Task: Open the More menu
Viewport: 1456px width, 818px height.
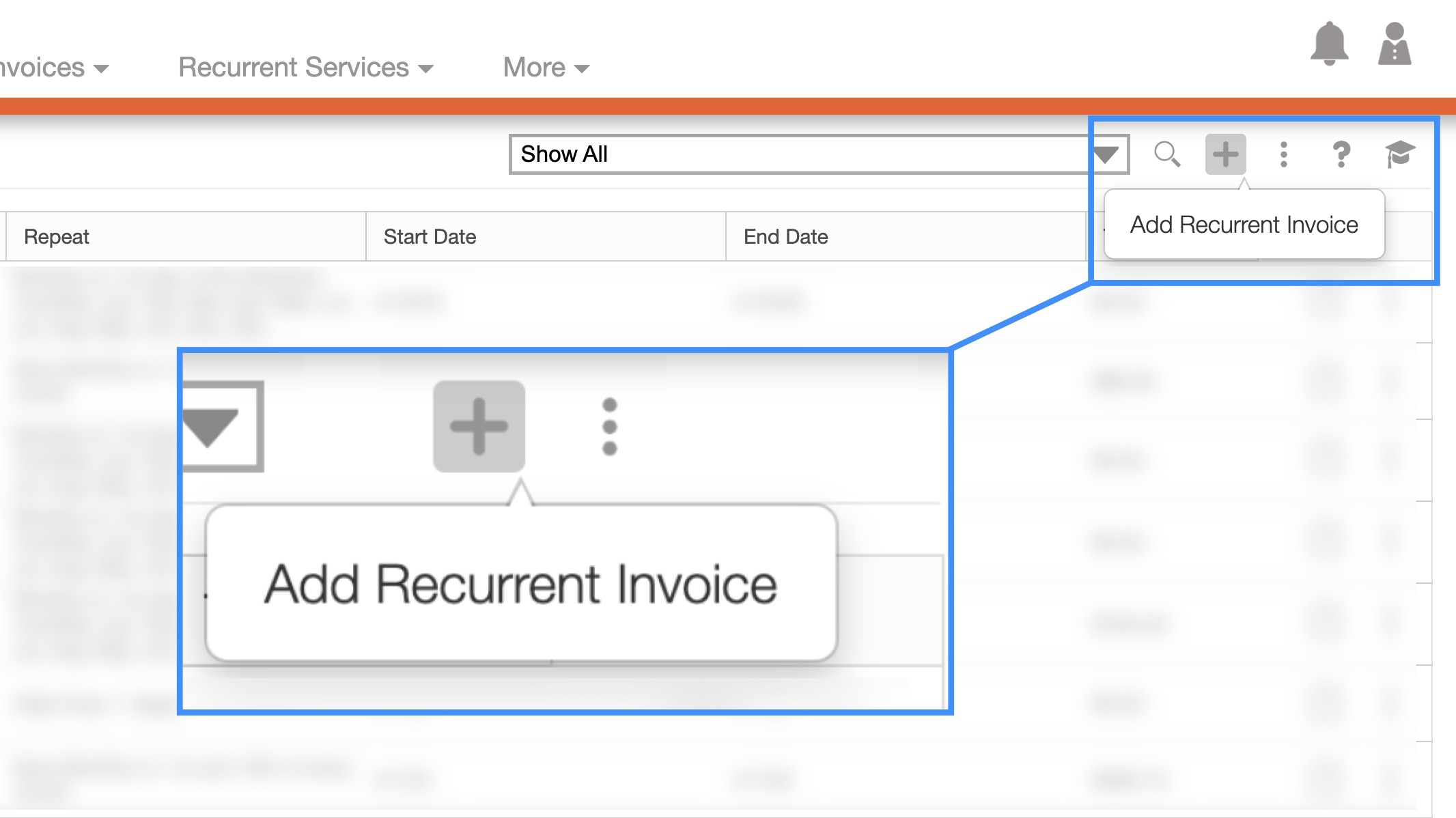Action: [x=546, y=68]
